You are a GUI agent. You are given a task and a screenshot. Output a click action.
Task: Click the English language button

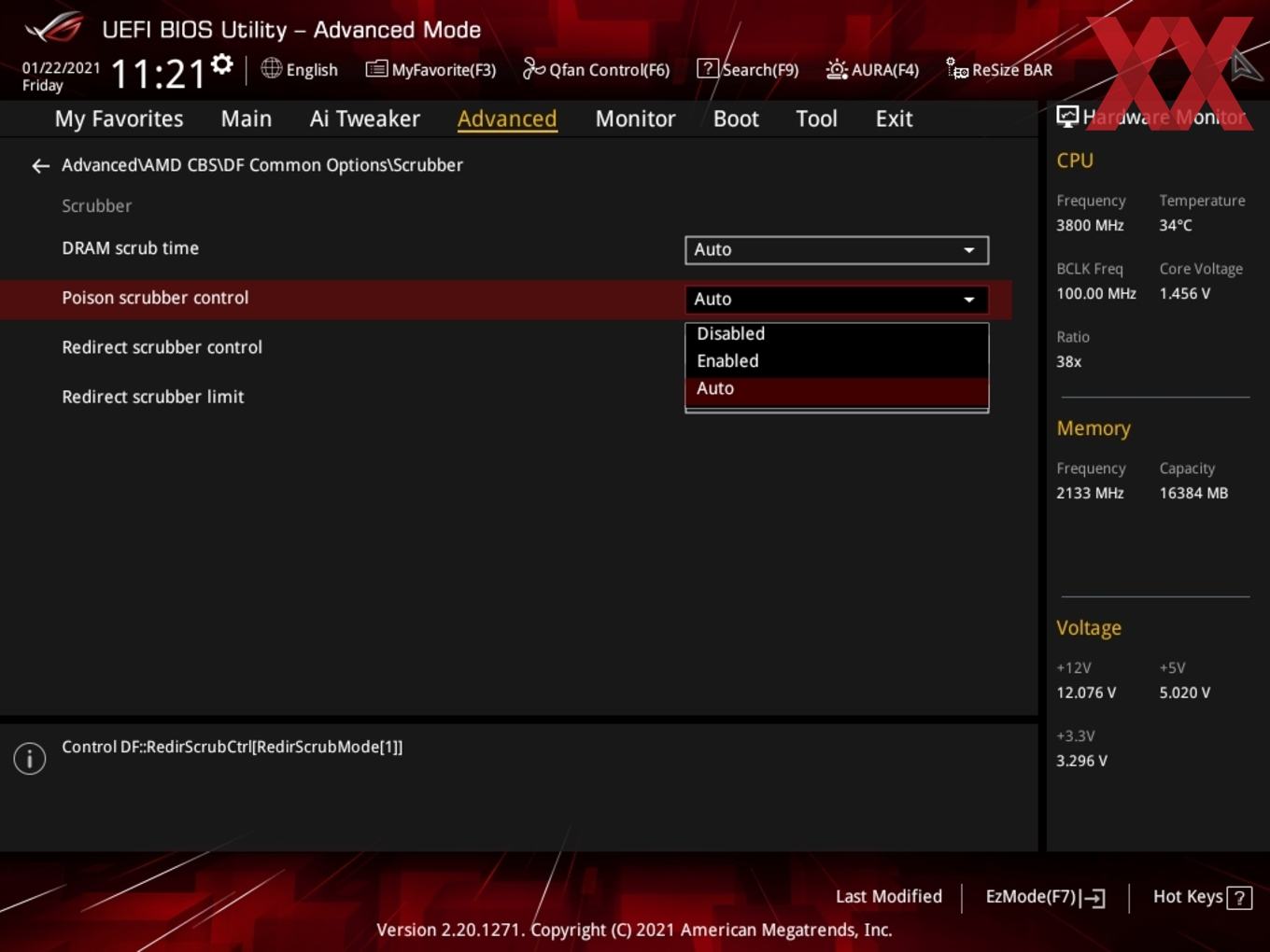[x=300, y=69]
